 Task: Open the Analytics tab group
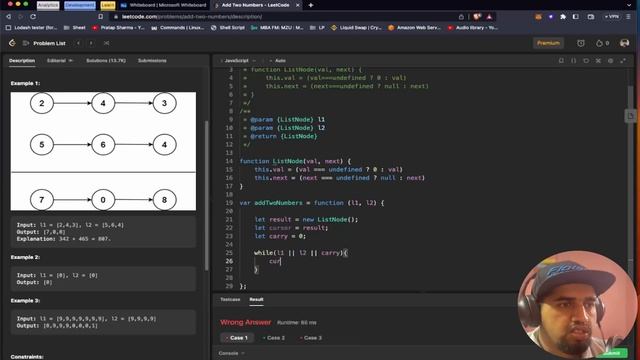[x=48, y=5]
